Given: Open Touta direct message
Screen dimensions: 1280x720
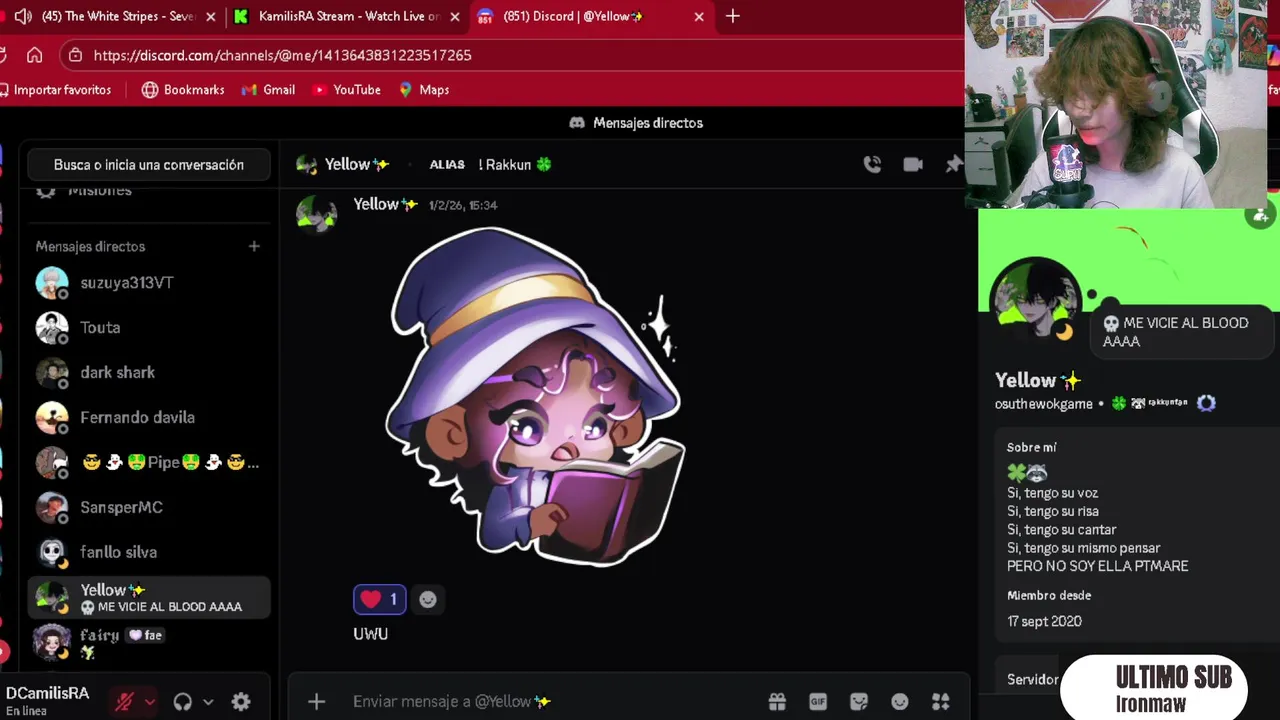Looking at the screenshot, I should pyautogui.click(x=149, y=327).
